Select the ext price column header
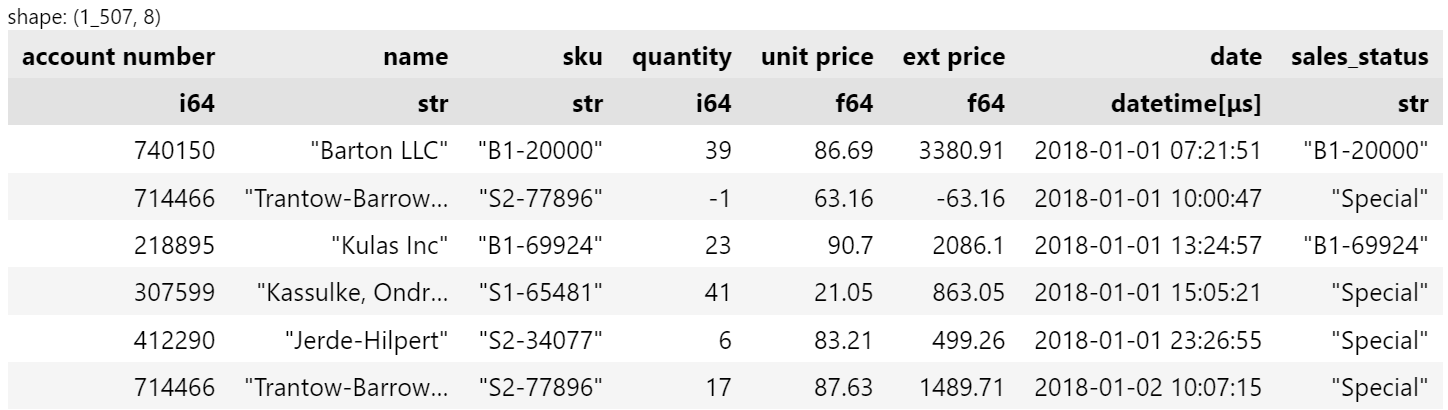Viewport: 1448px width, 410px height. click(953, 57)
